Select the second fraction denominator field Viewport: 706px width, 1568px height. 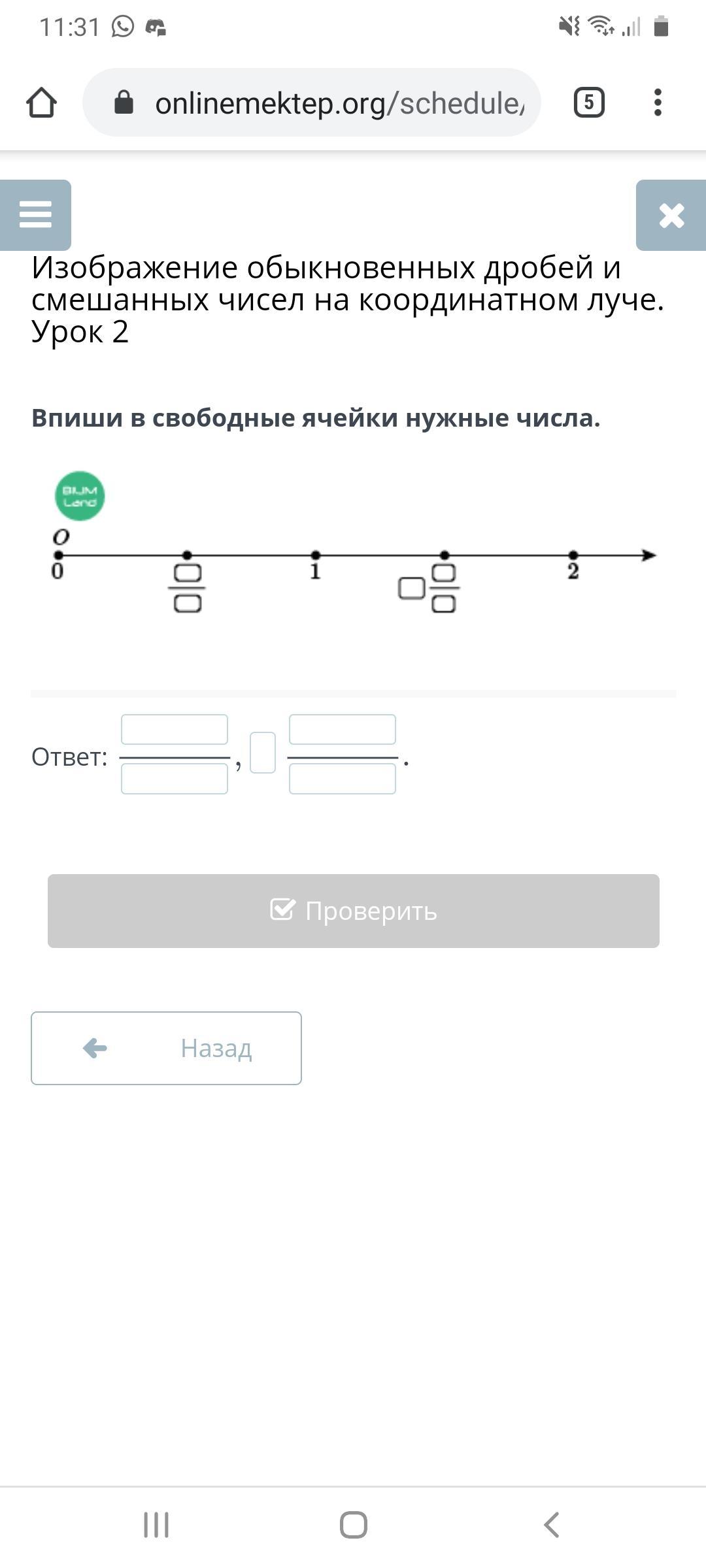343,779
